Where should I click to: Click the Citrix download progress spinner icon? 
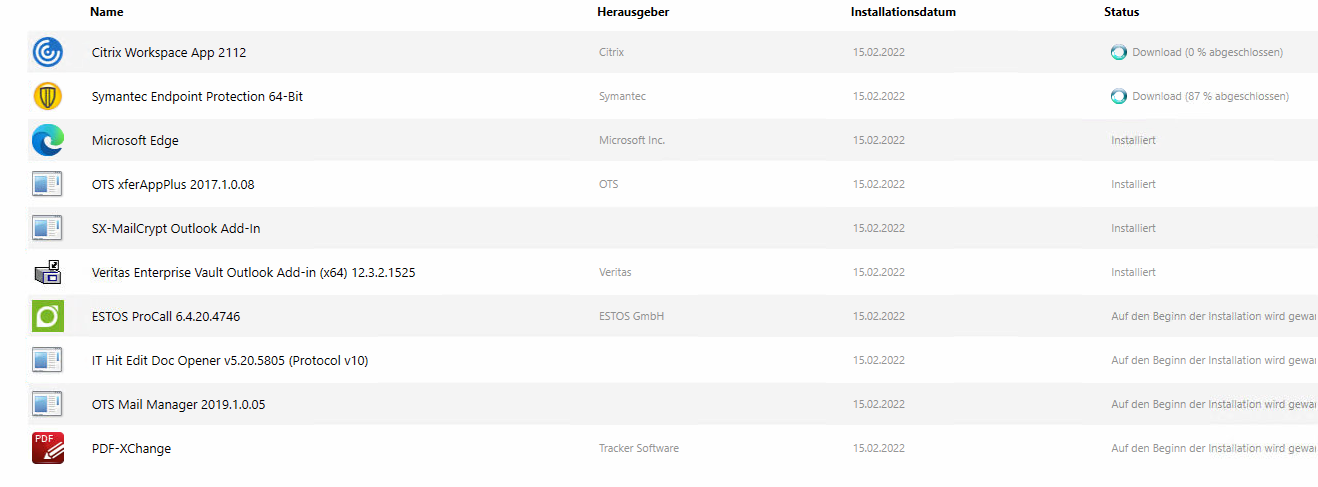point(1119,52)
